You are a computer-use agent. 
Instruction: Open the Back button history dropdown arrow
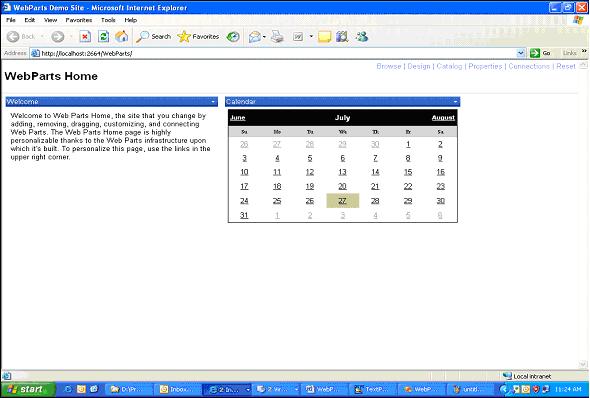pos(42,36)
